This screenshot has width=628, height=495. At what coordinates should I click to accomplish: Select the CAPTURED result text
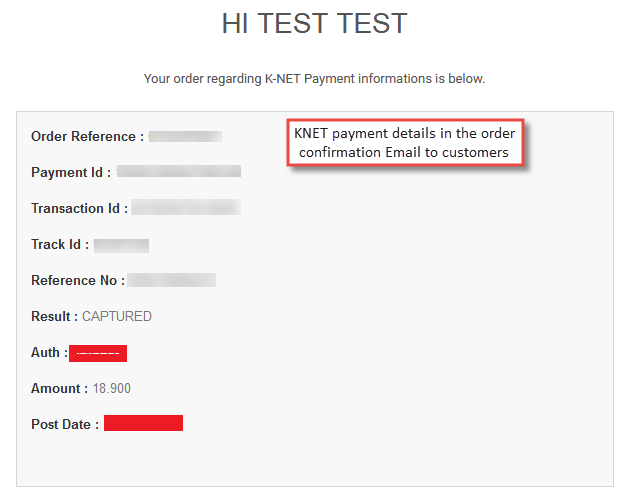tap(117, 316)
